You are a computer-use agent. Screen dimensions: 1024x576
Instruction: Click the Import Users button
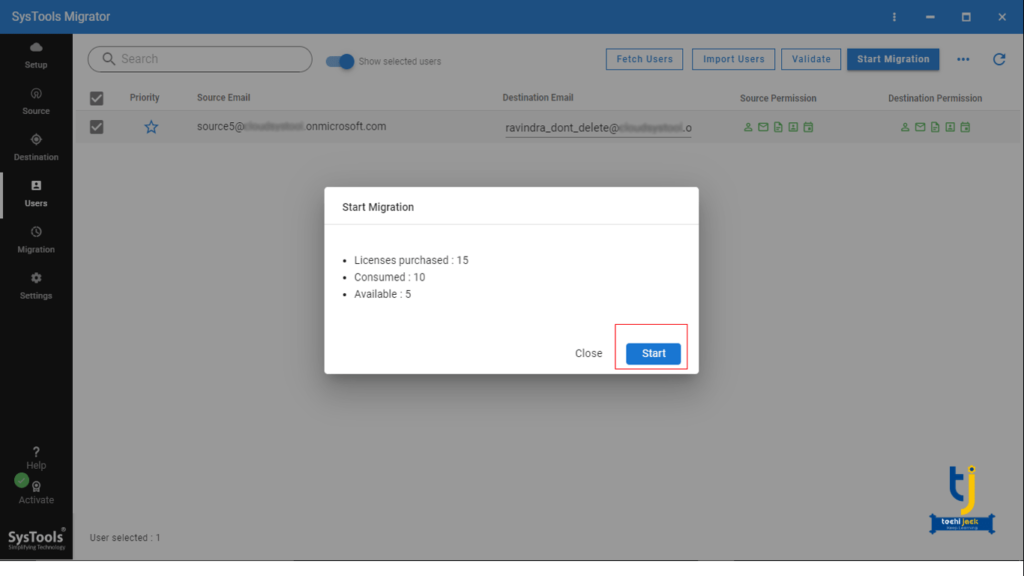pos(733,59)
